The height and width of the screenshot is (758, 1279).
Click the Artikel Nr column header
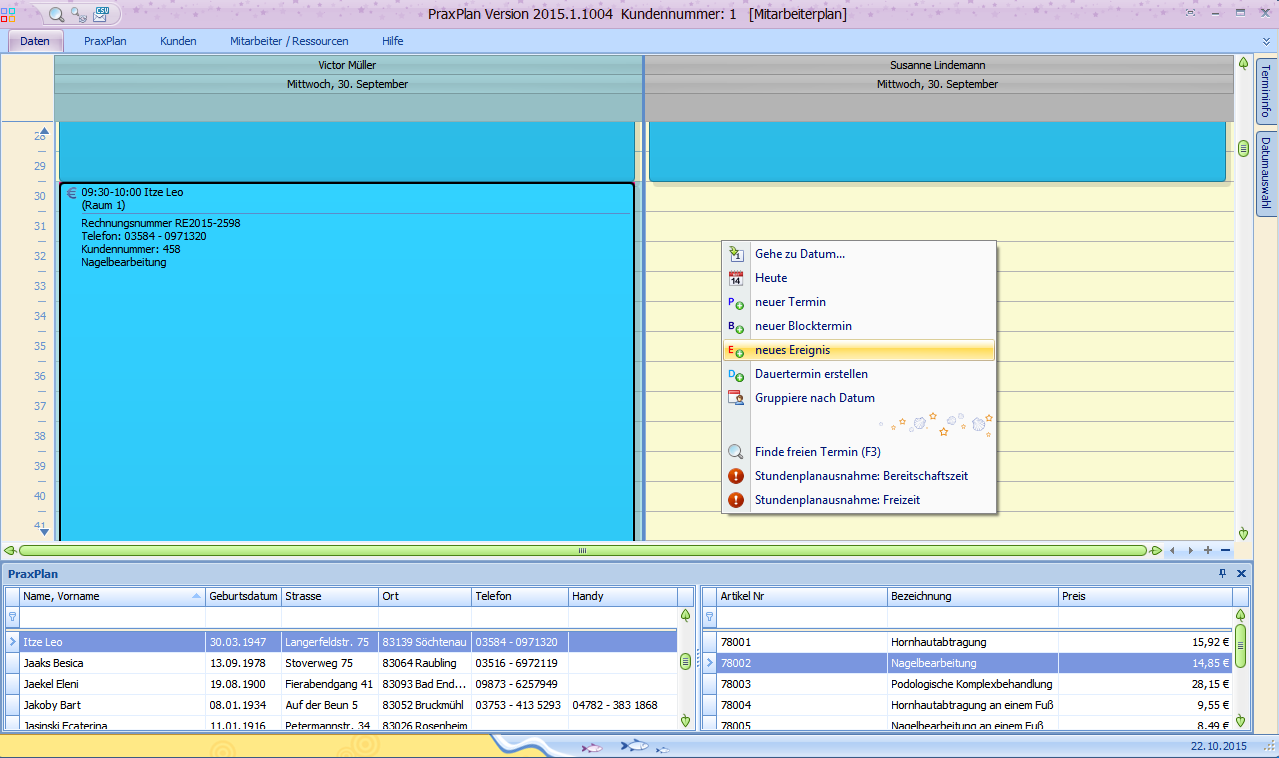pos(802,596)
